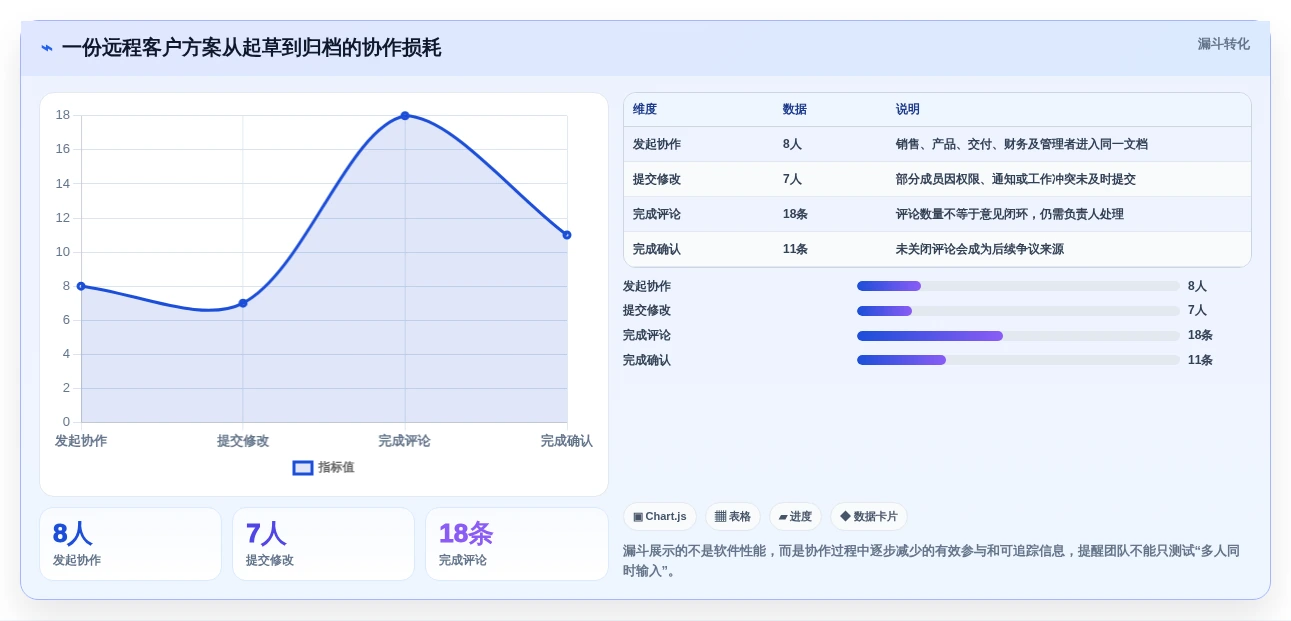Click the 说明 column header
The width and height of the screenshot is (1291, 621).
908,110
